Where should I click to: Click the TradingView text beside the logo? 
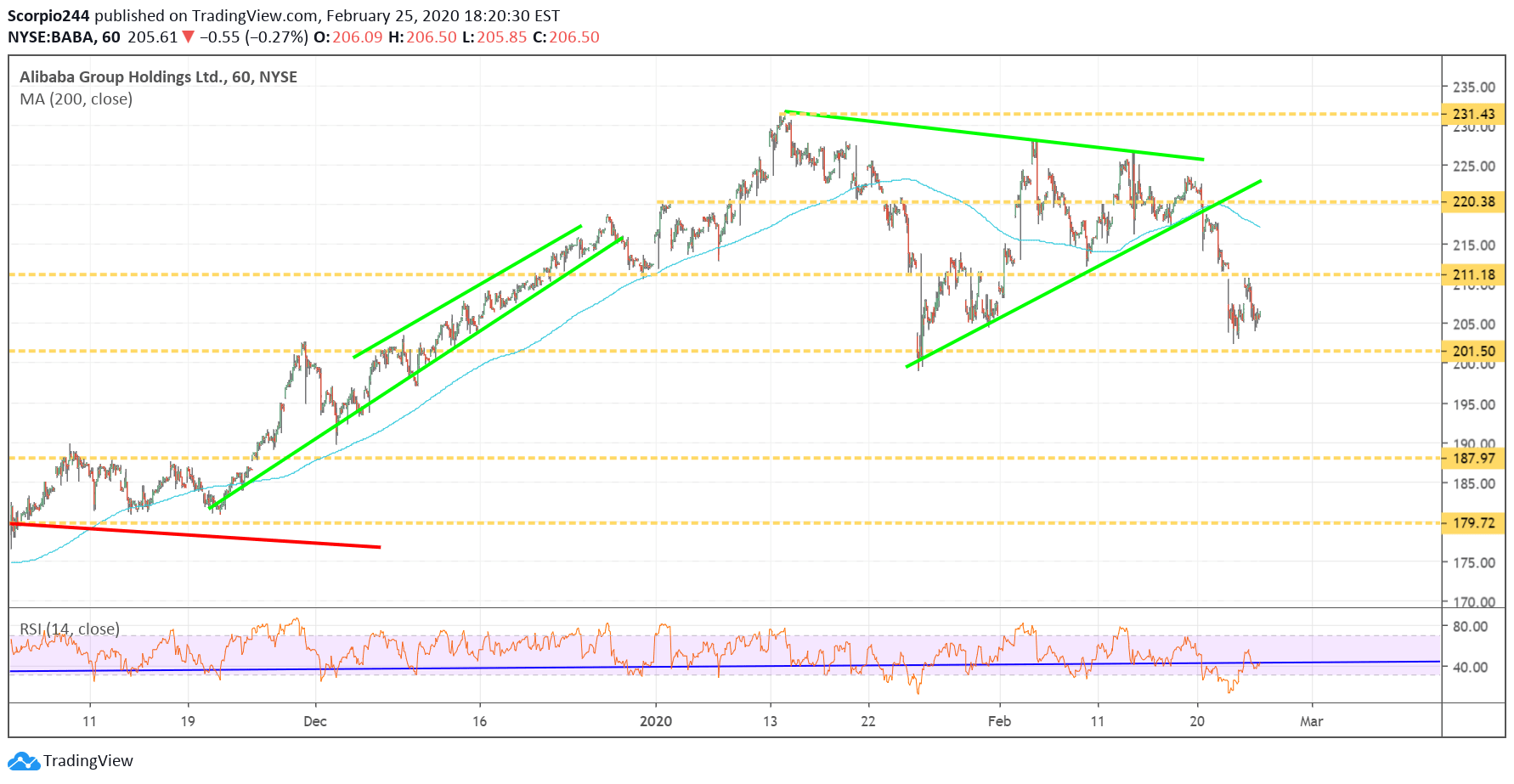(x=88, y=761)
